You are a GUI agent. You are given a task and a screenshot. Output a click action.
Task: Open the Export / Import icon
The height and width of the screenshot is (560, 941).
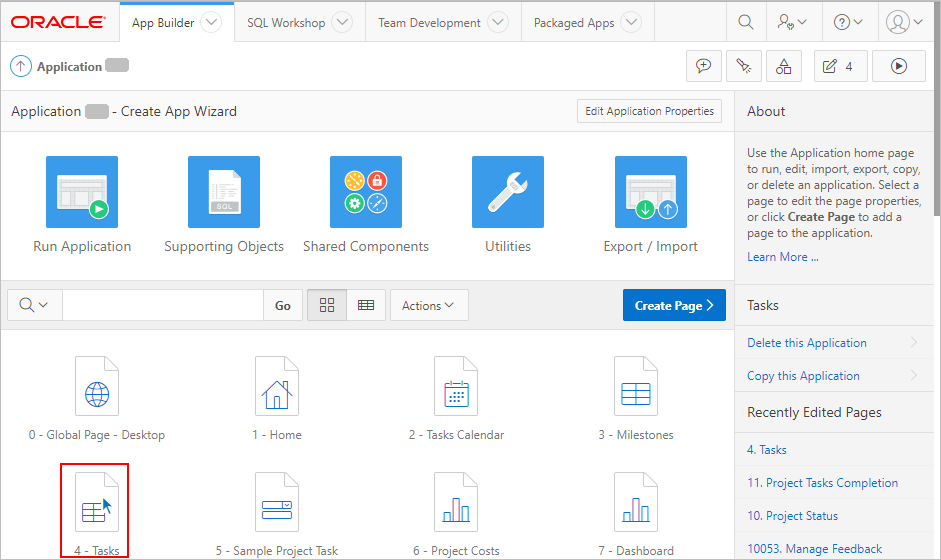tap(651, 192)
